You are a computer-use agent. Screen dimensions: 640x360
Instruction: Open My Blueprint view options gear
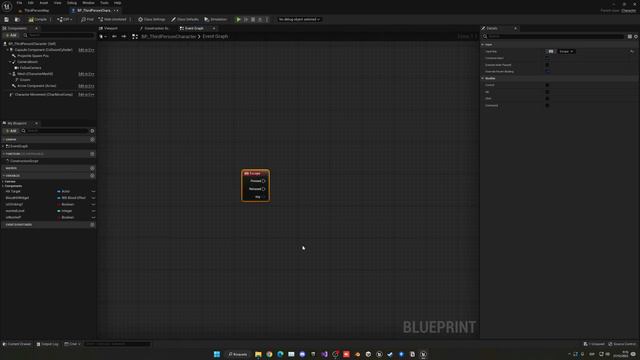[x=92, y=131]
